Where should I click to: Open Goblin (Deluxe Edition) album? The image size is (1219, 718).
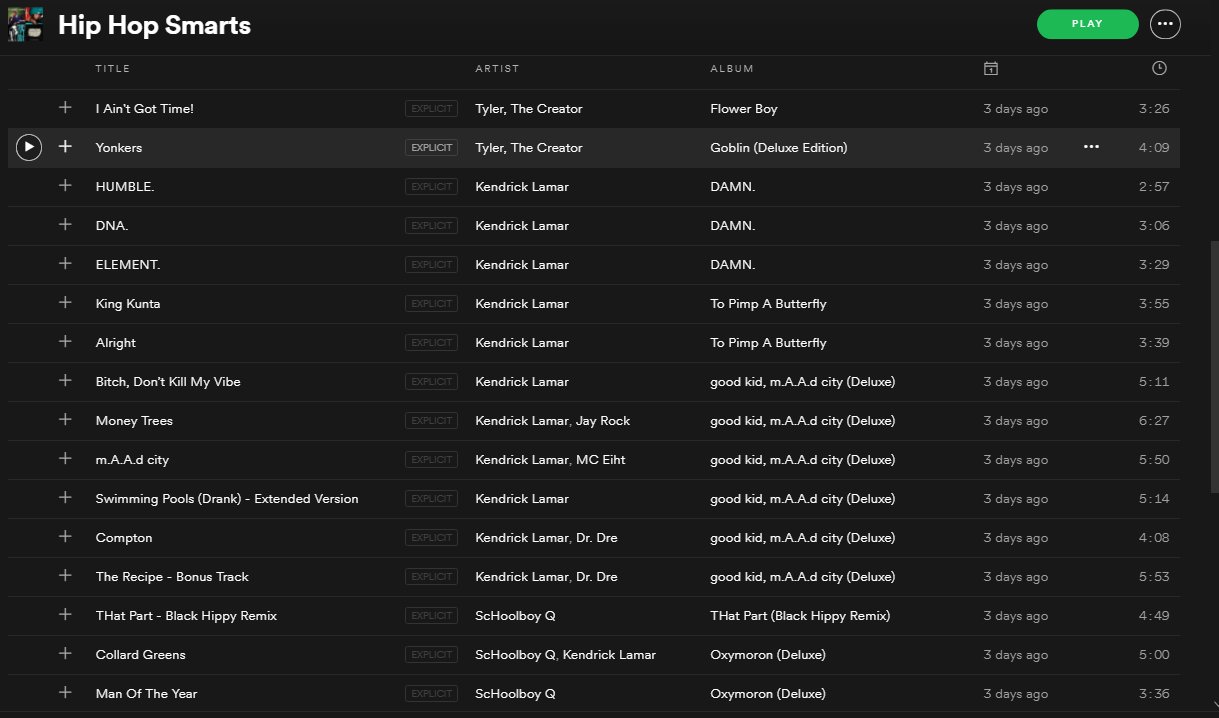point(778,148)
